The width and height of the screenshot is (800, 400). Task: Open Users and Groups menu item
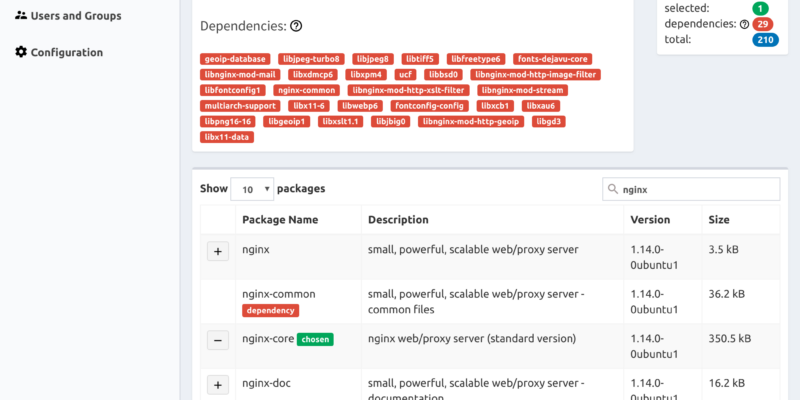76,16
